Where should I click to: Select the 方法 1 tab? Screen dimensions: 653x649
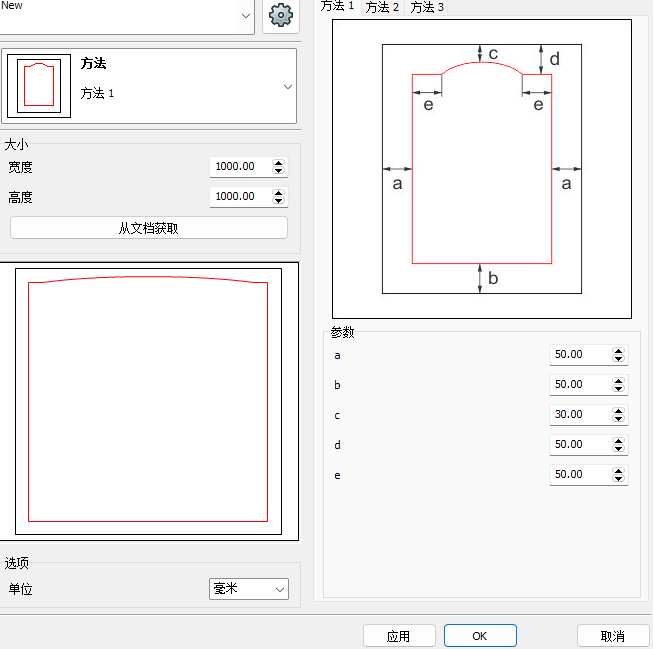[337, 7]
